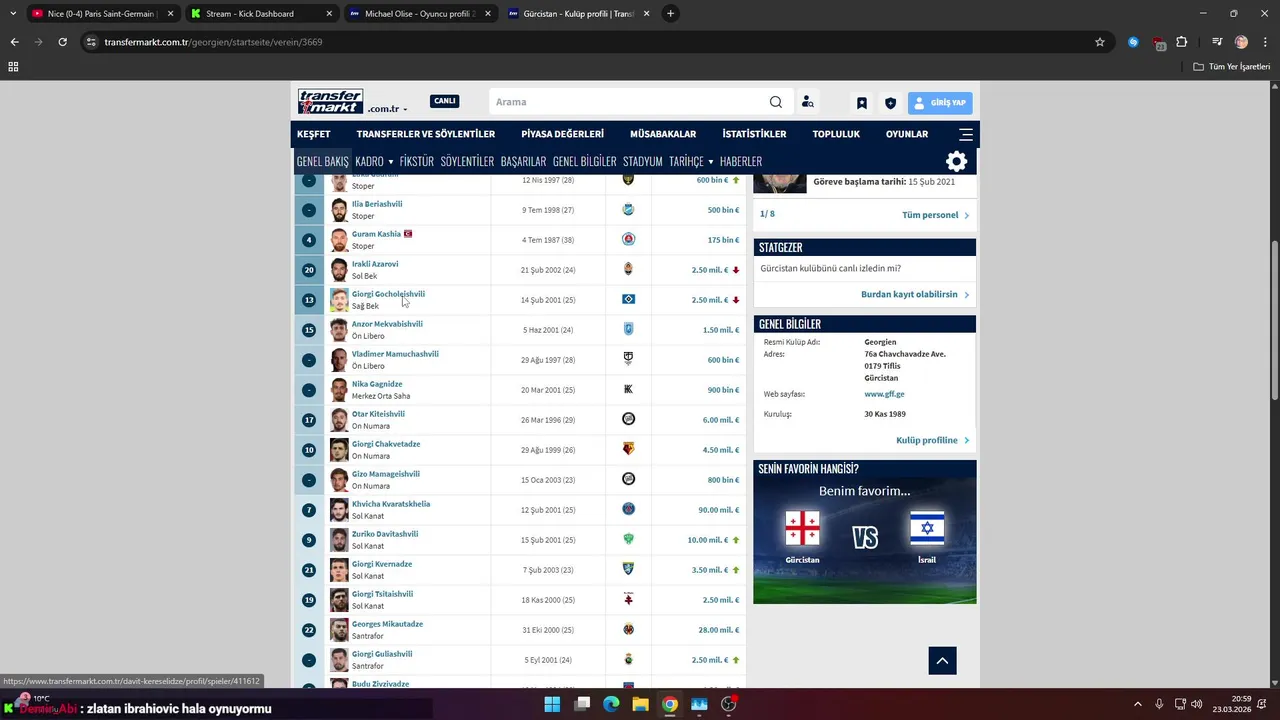1280x720 pixels.
Task: Open Zuriko Davitashvili's profile
Action: coord(385,534)
